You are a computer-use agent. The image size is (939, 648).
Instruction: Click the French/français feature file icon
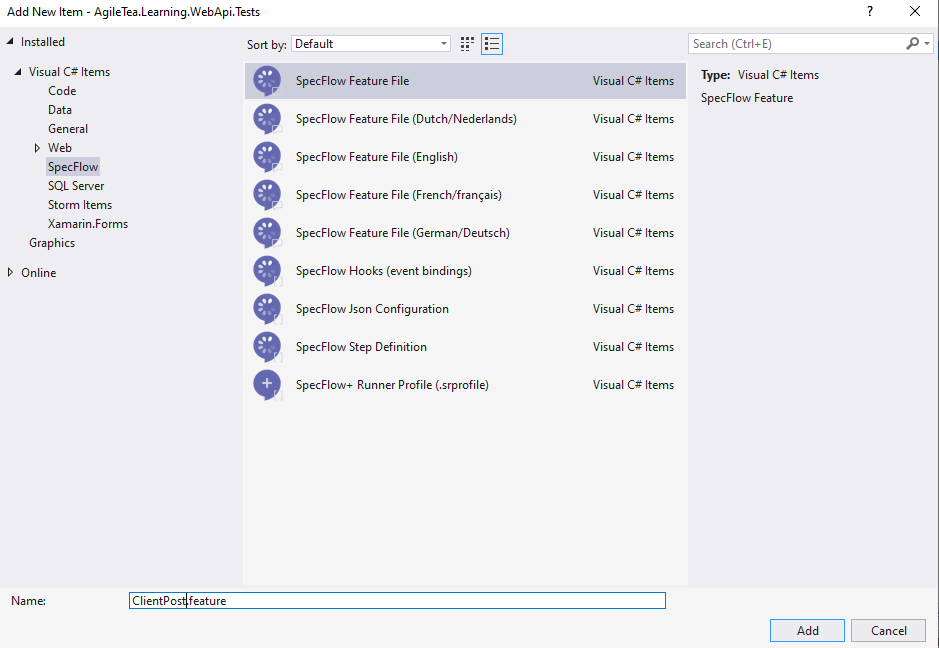coord(267,195)
